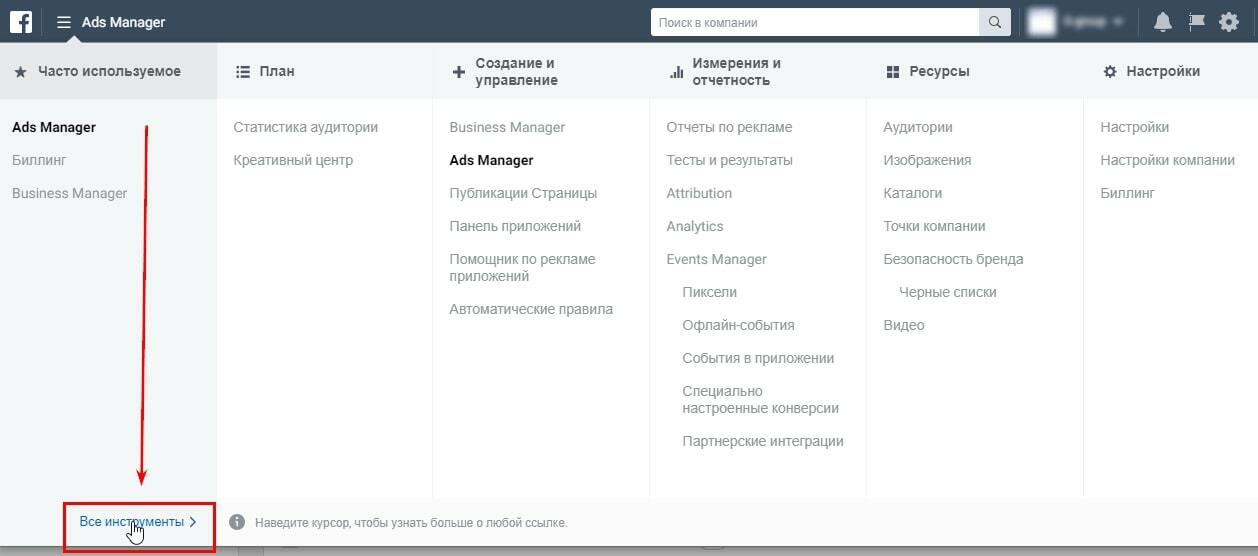Screen dimensions: 1258x556
Task: Open События в приложении
Action: [x=758, y=358]
